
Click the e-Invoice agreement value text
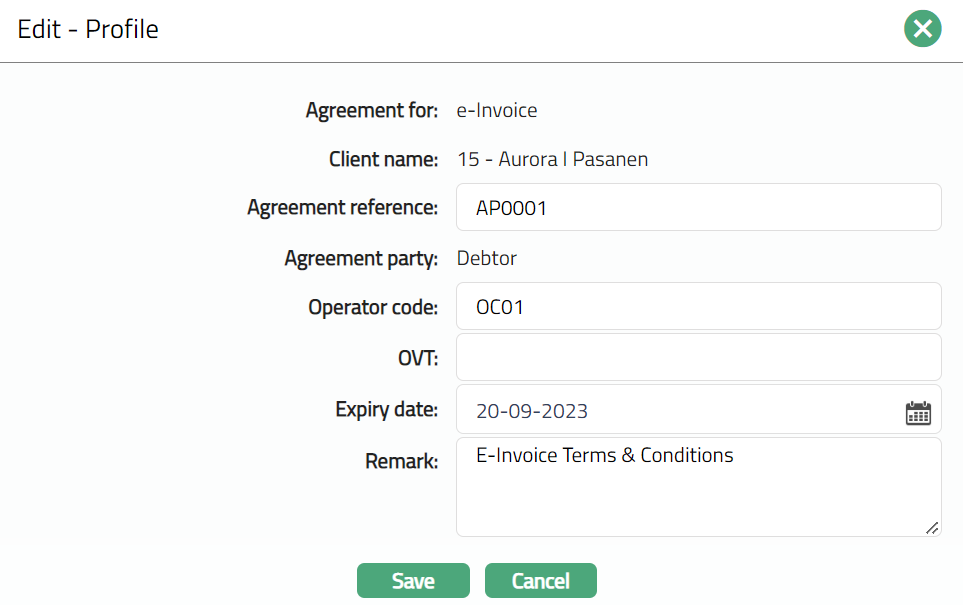tap(497, 110)
